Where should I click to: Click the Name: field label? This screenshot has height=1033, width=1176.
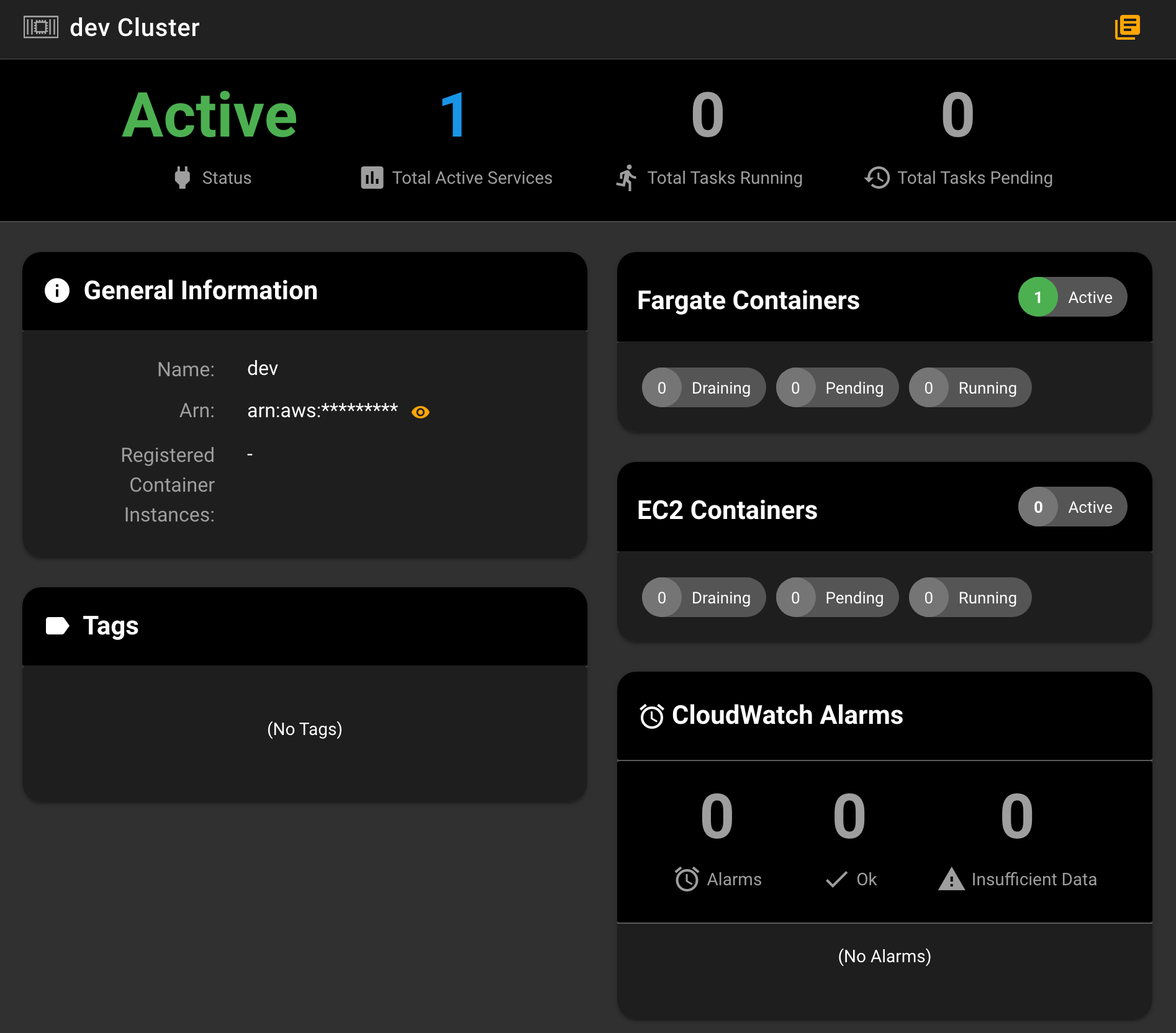[x=186, y=369]
